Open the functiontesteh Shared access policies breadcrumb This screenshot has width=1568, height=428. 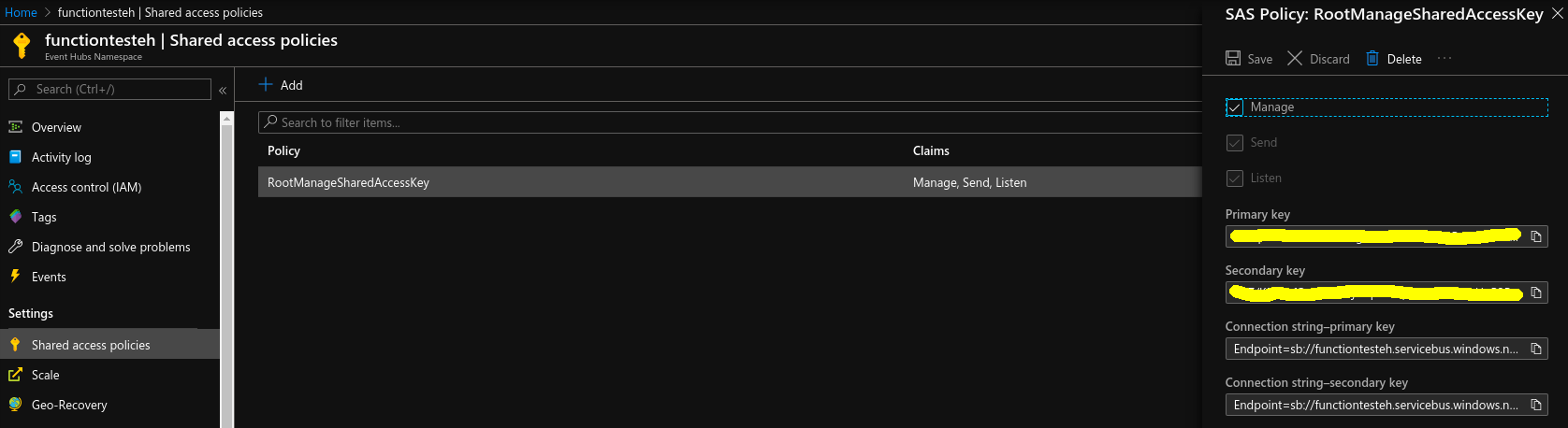click(160, 12)
